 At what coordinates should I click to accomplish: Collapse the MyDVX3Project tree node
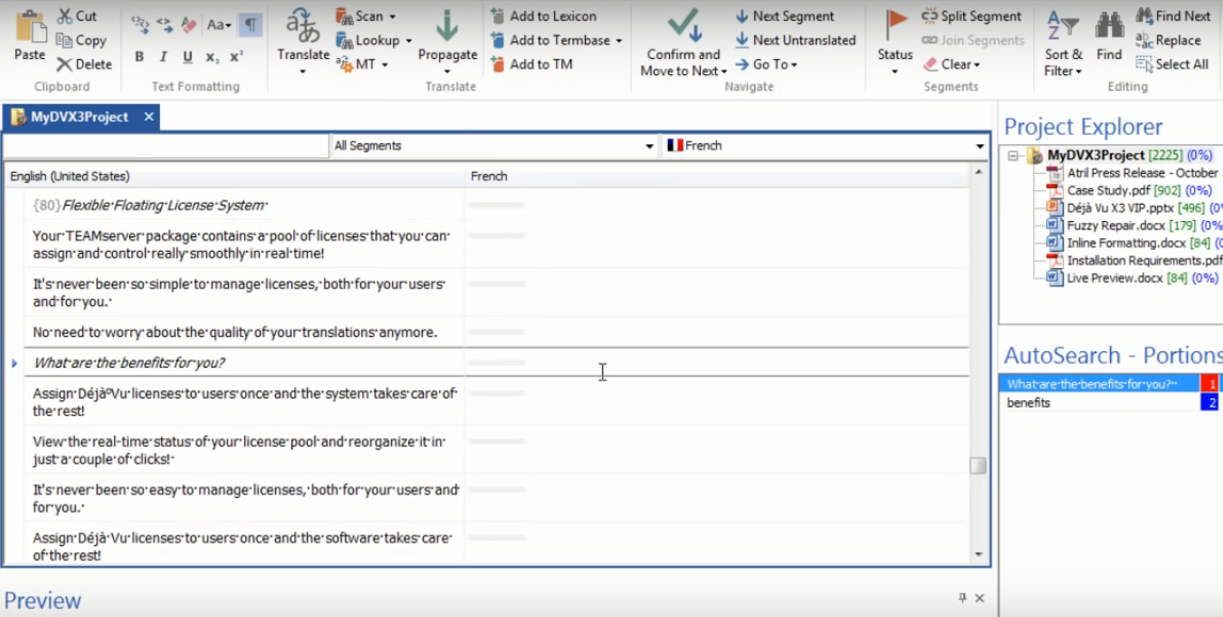1013,156
